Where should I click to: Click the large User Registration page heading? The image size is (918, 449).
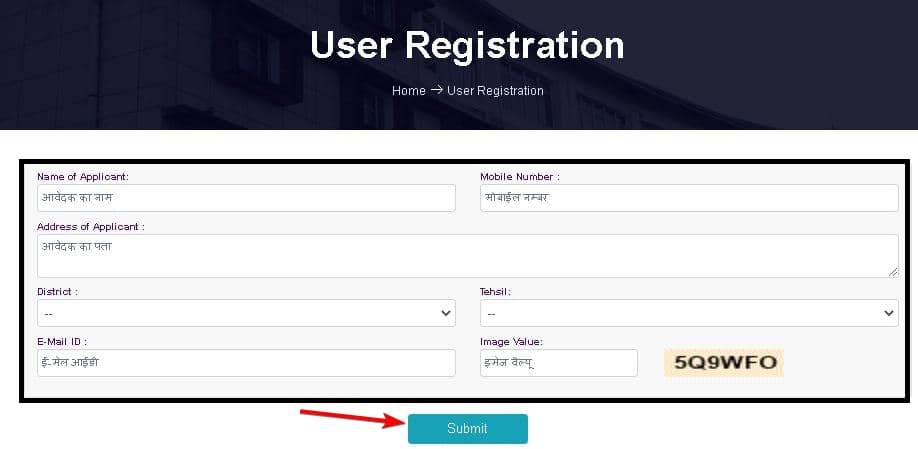click(x=467, y=45)
